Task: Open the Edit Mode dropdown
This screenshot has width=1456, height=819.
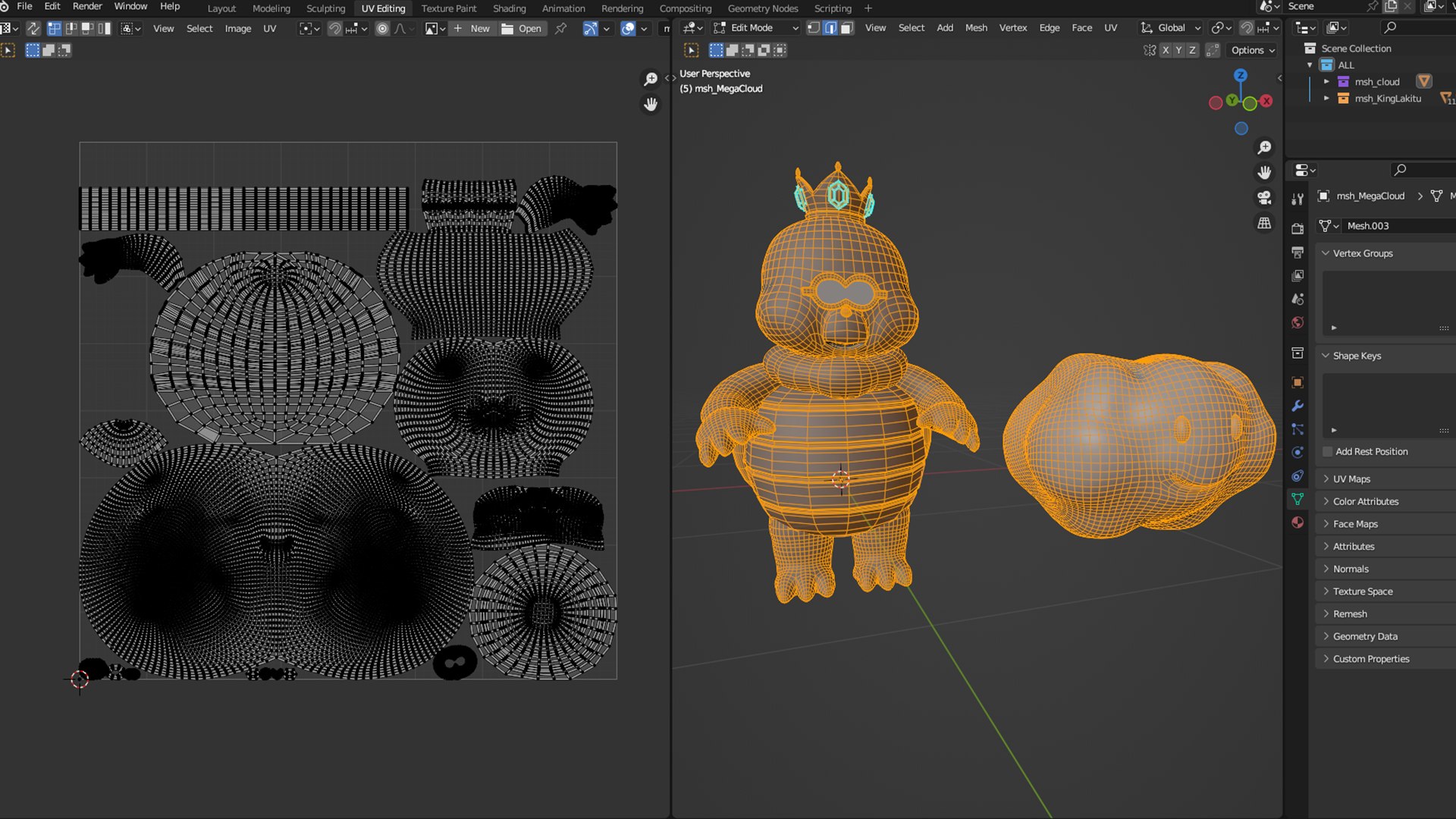Action: pos(756,28)
